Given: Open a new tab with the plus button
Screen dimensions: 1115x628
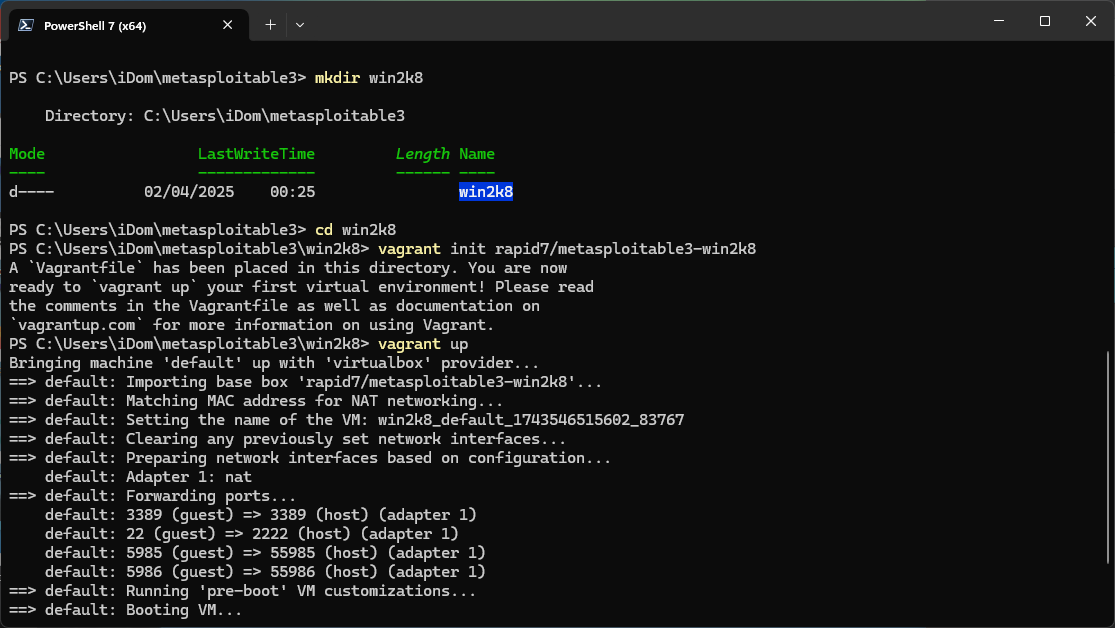Looking at the screenshot, I should 270,25.
